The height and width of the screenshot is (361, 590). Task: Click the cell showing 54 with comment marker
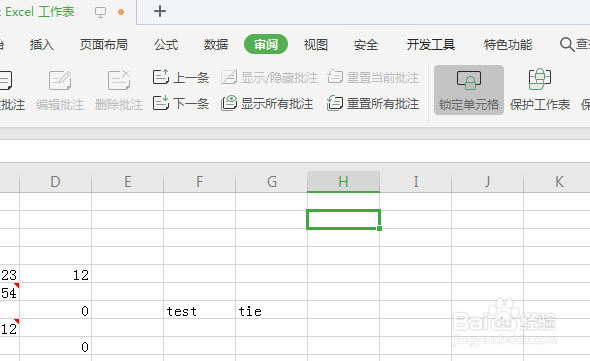9,292
